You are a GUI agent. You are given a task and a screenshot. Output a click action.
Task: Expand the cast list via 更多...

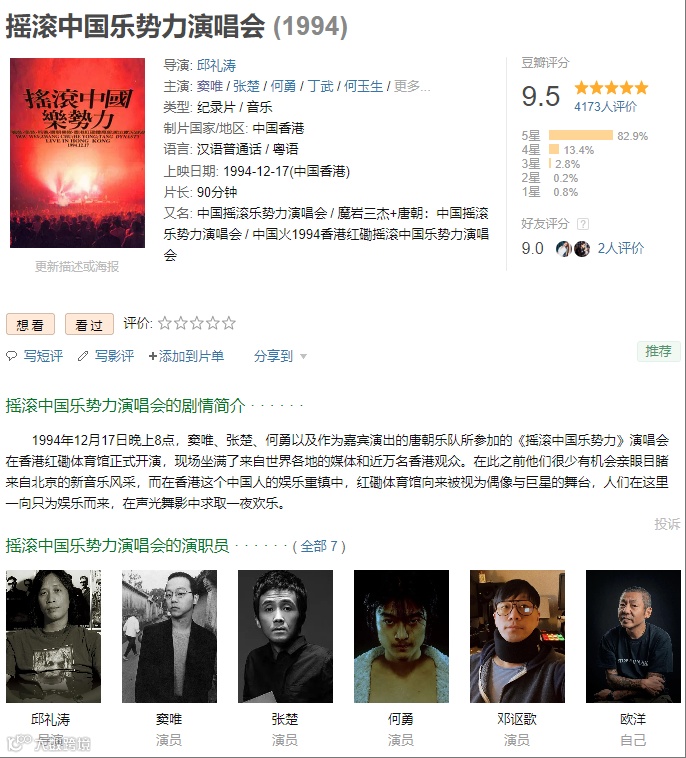(411, 86)
